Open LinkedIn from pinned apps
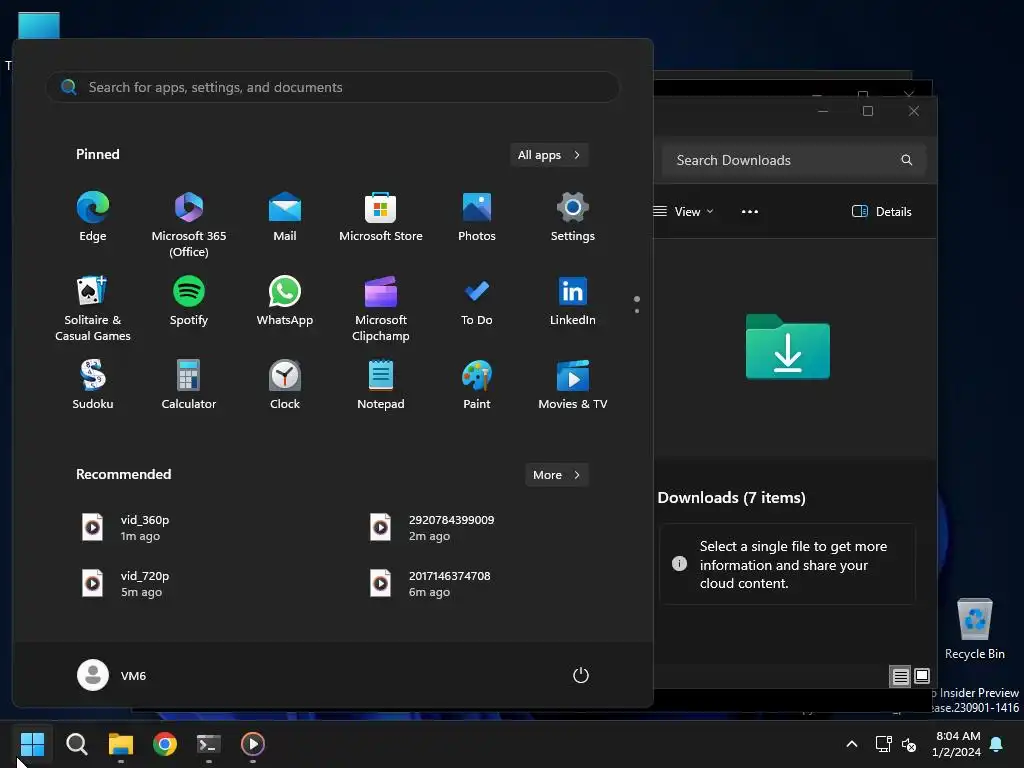 coord(573,301)
